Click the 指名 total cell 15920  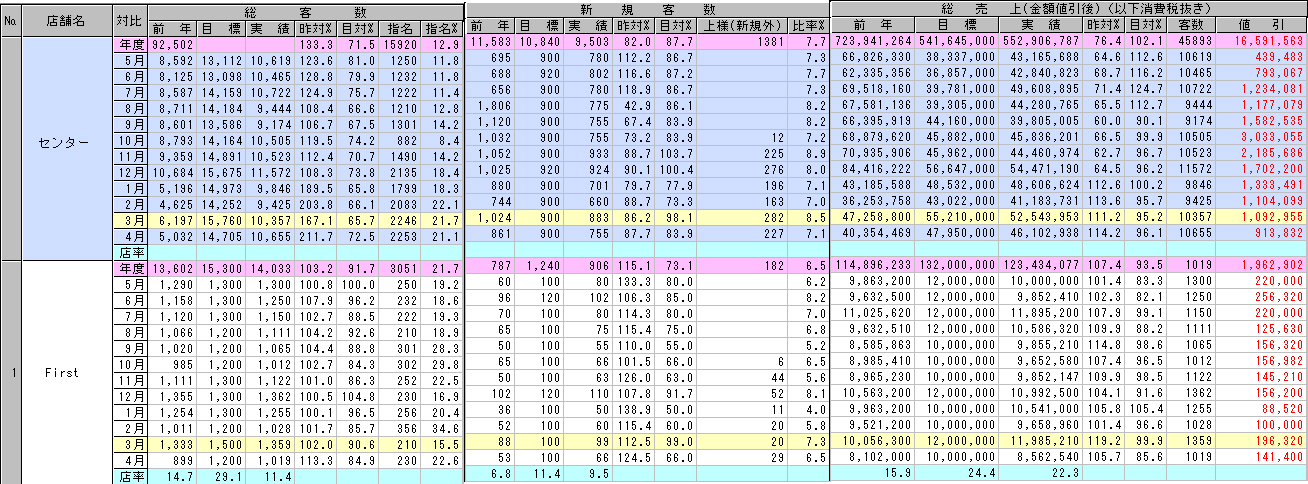395,44
